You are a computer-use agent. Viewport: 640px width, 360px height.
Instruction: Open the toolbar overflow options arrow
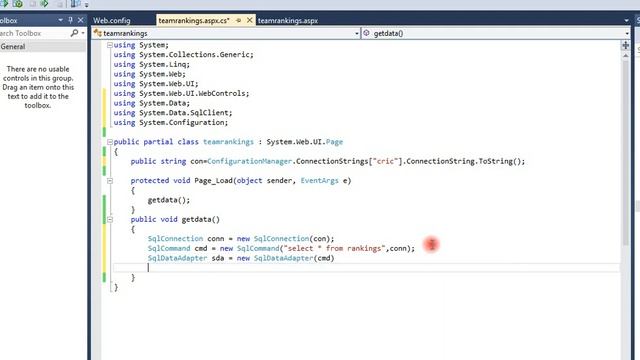tap(87, 5)
